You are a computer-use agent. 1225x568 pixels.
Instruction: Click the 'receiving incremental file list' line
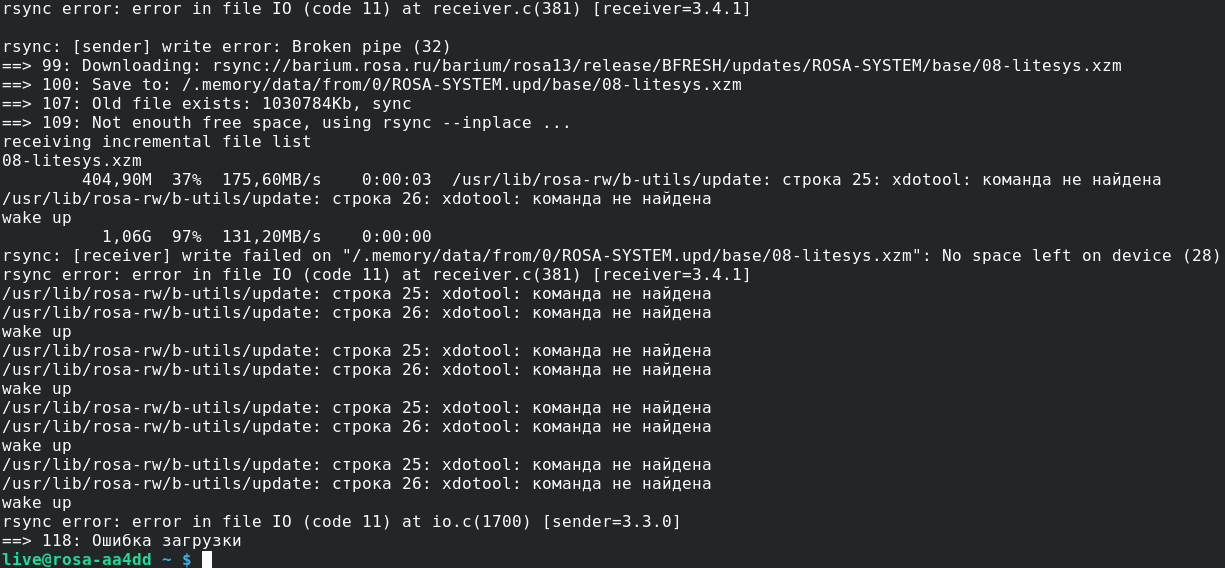157,142
